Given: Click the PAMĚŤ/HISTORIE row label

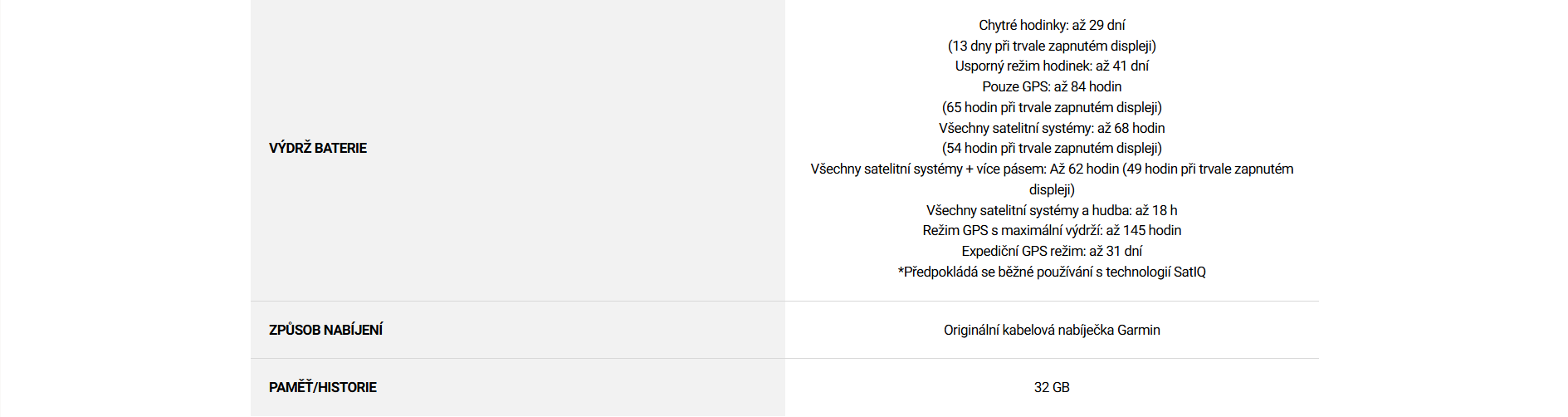Looking at the screenshot, I should 322,387.
